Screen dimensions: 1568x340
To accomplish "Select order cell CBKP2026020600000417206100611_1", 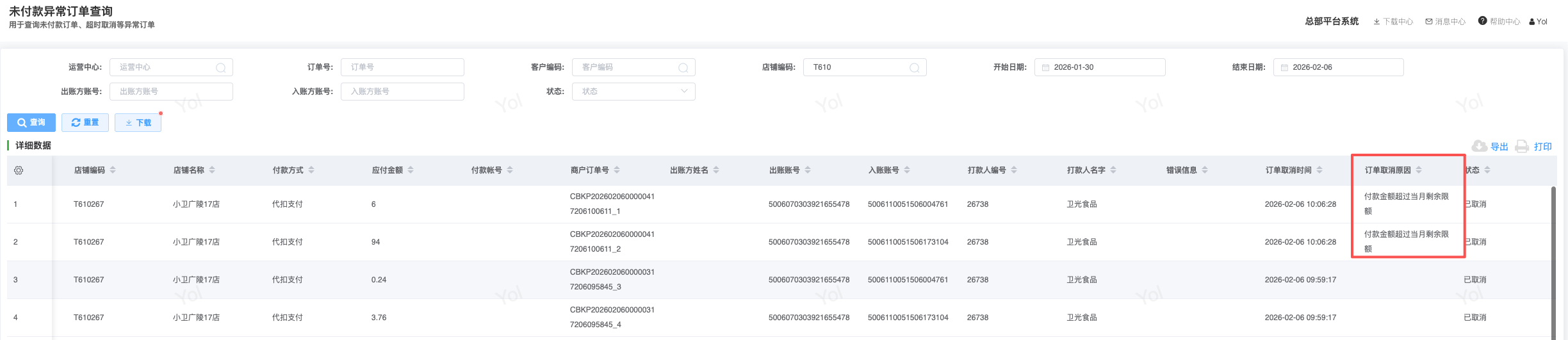I will [x=612, y=204].
